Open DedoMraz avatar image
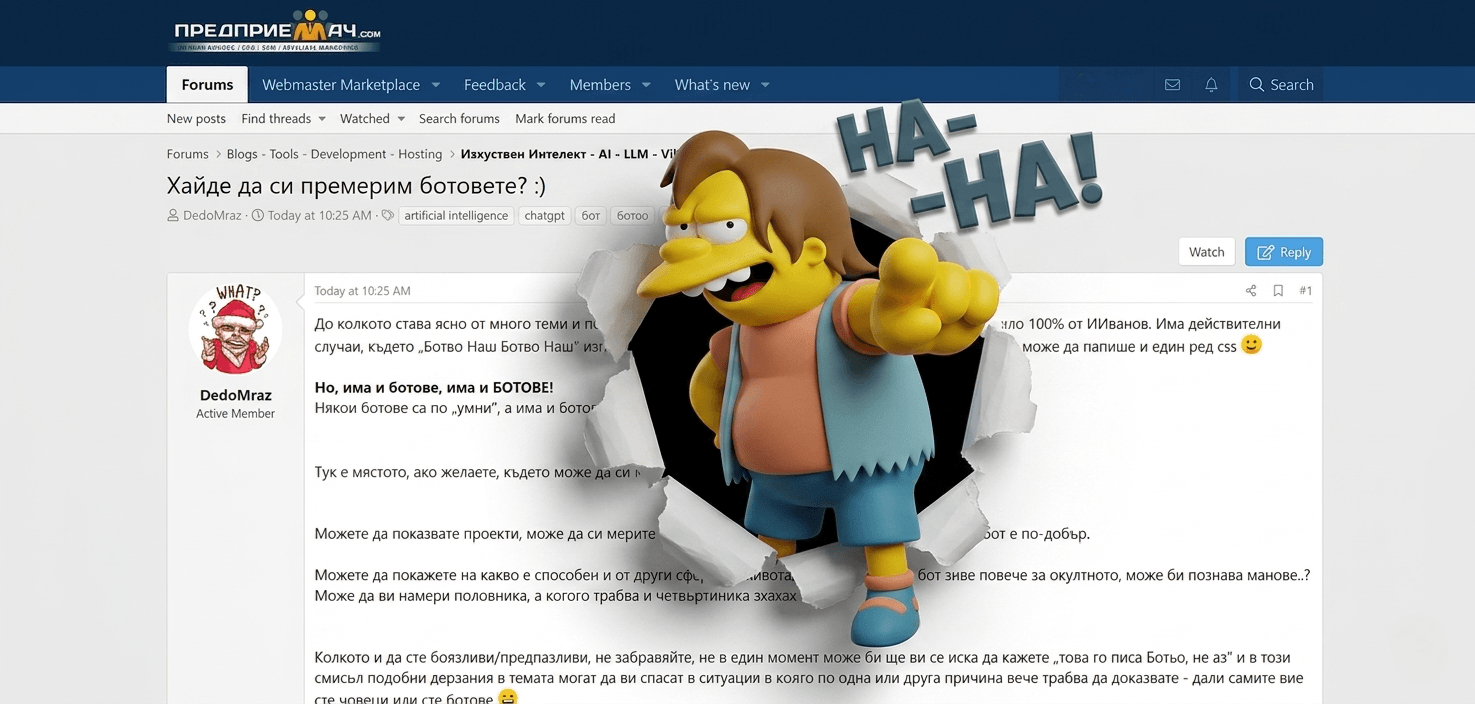This screenshot has height=704, width=1475. coord(236,329)
